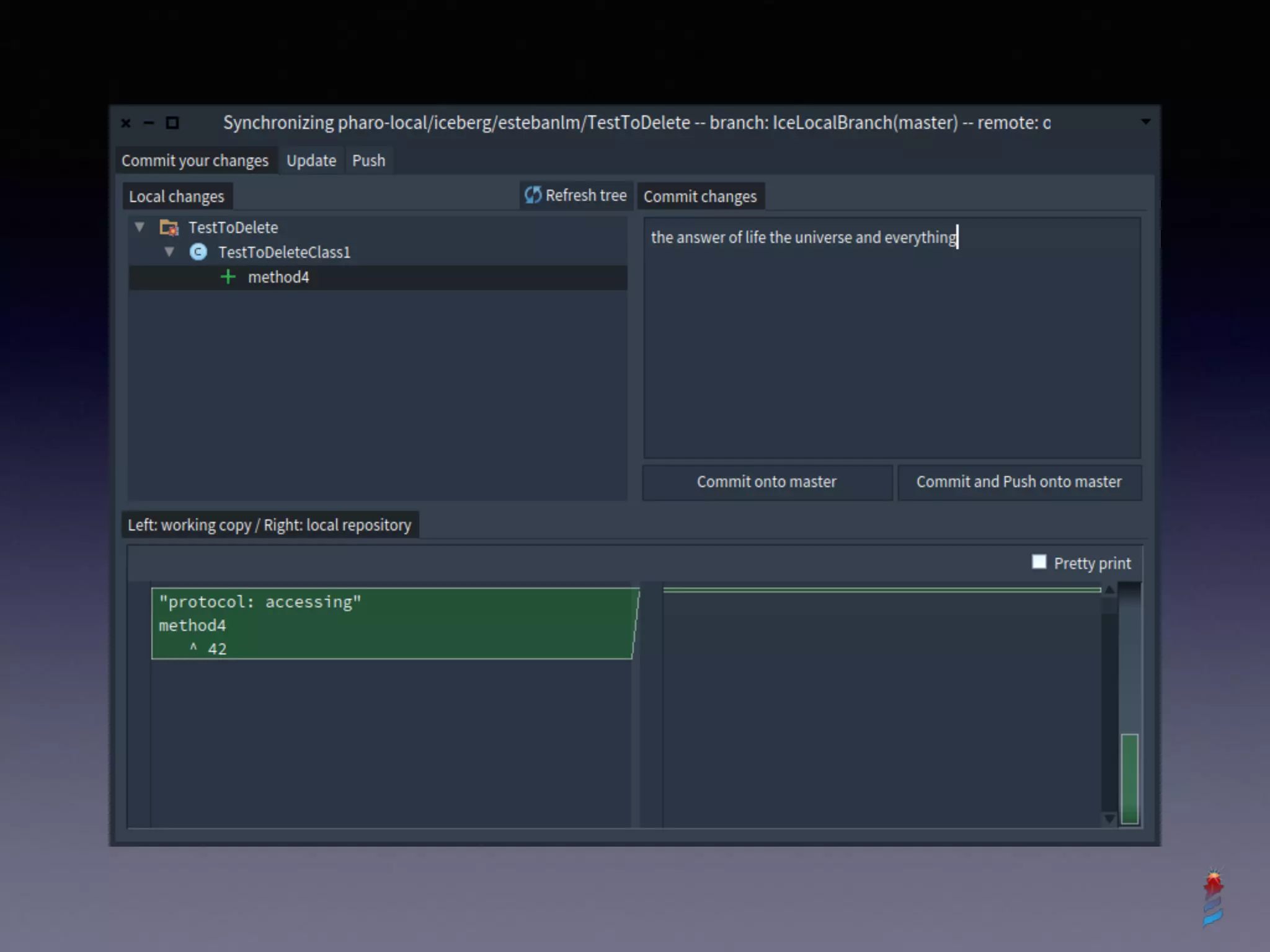Screen dimensions: 1270x952
Task: Select method4 in the local changes tree
Action: click(279, 277)
